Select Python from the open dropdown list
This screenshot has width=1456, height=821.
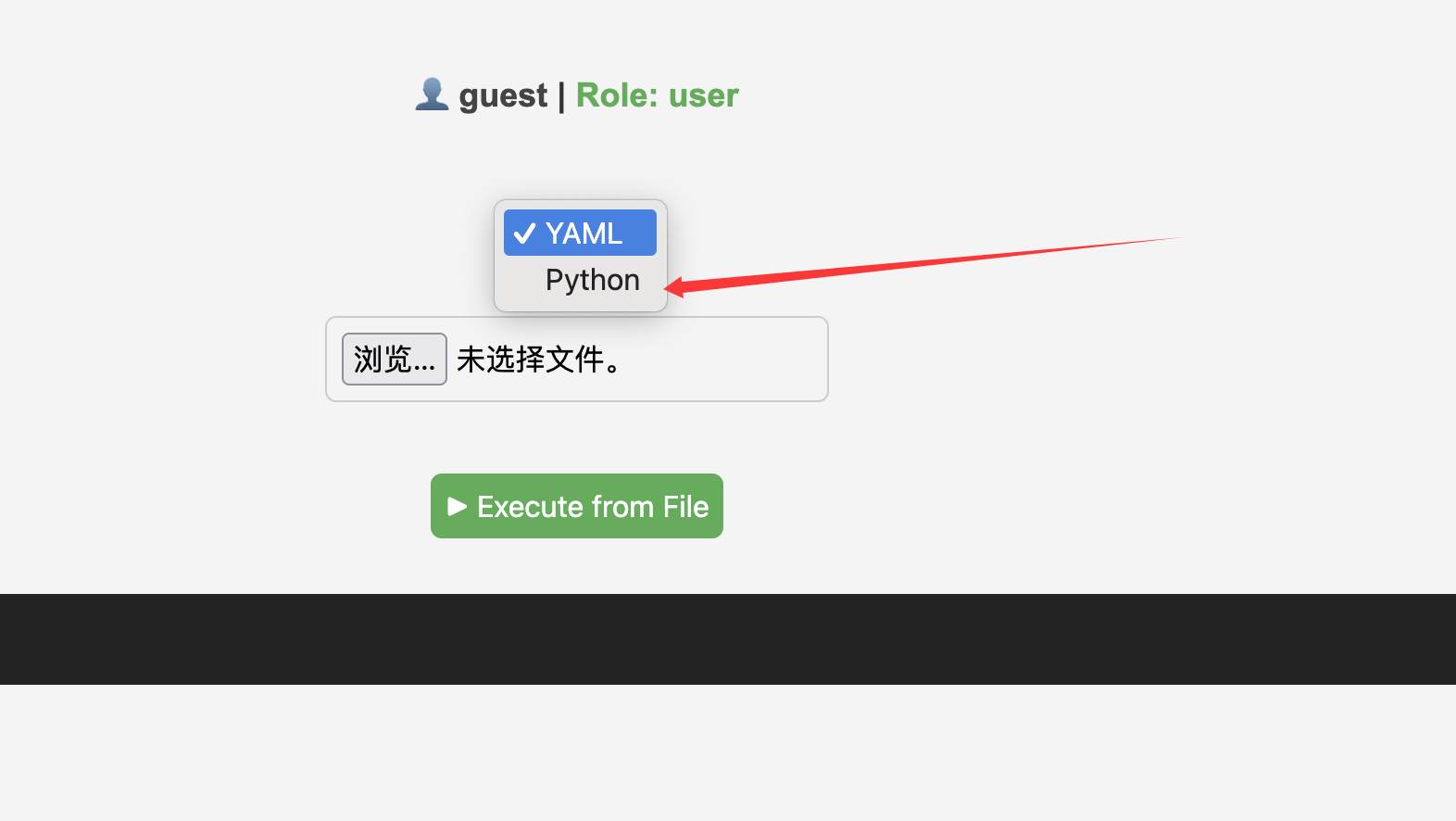[x=592, y=280]
